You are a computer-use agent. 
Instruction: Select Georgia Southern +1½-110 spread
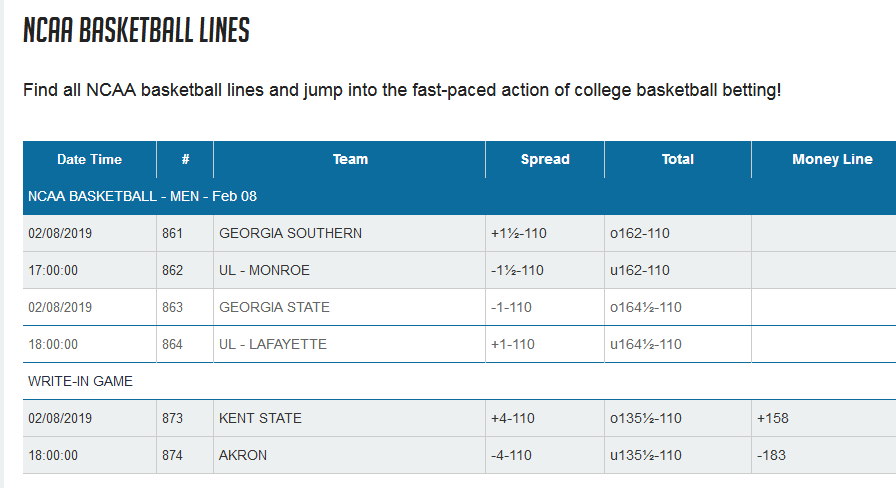click(x=517, y=233)
